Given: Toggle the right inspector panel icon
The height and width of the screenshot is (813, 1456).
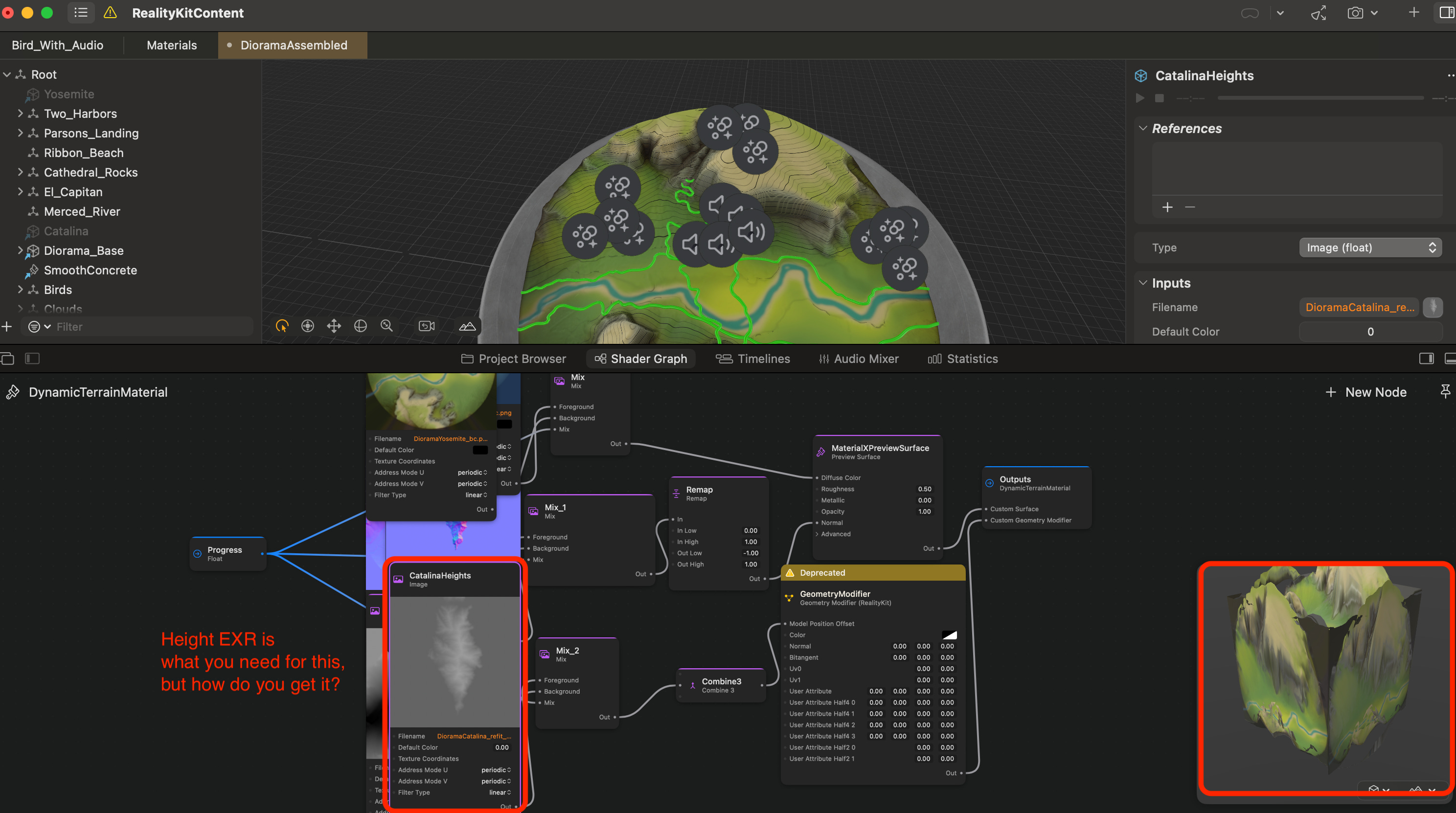Looking at the screenshot, I should coord(1446,13).
